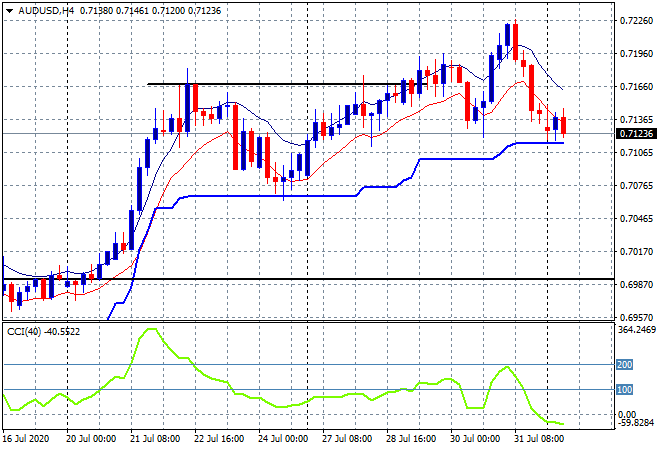Click the 16 Jul 2020 date label
This screenshot has width=660, height=450.
tap(26, 439)
